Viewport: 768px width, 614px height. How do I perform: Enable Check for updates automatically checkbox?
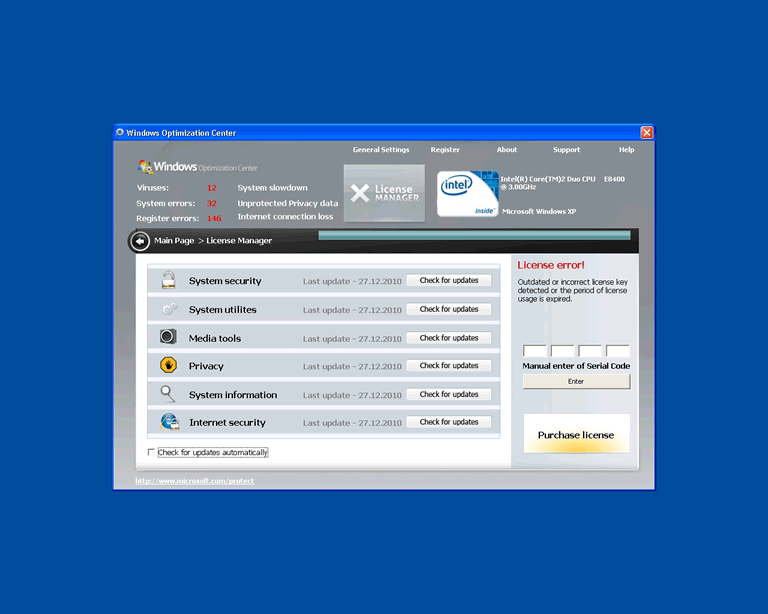[x=152, y=453]
